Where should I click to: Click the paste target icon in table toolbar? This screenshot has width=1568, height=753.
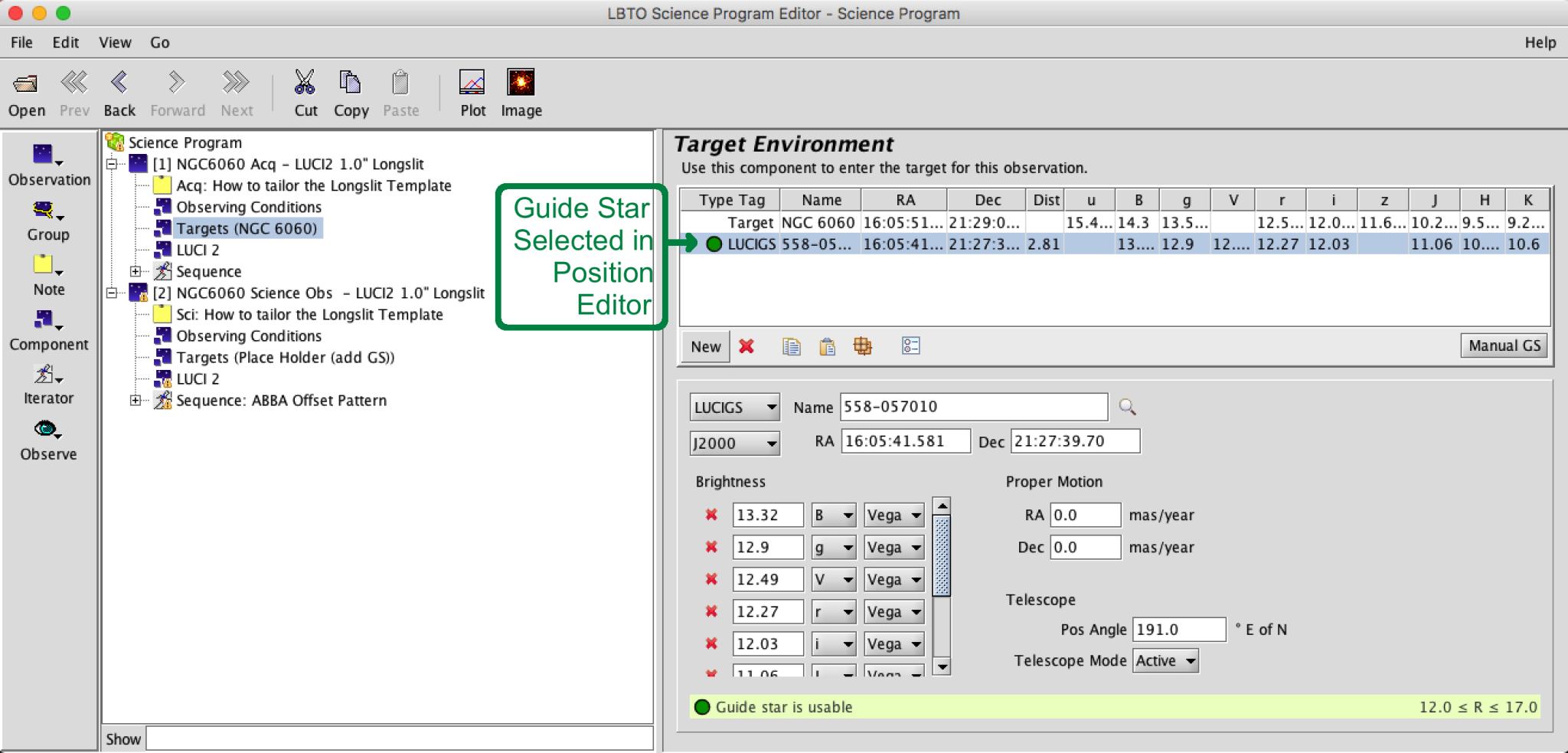(x=827, y=346)
